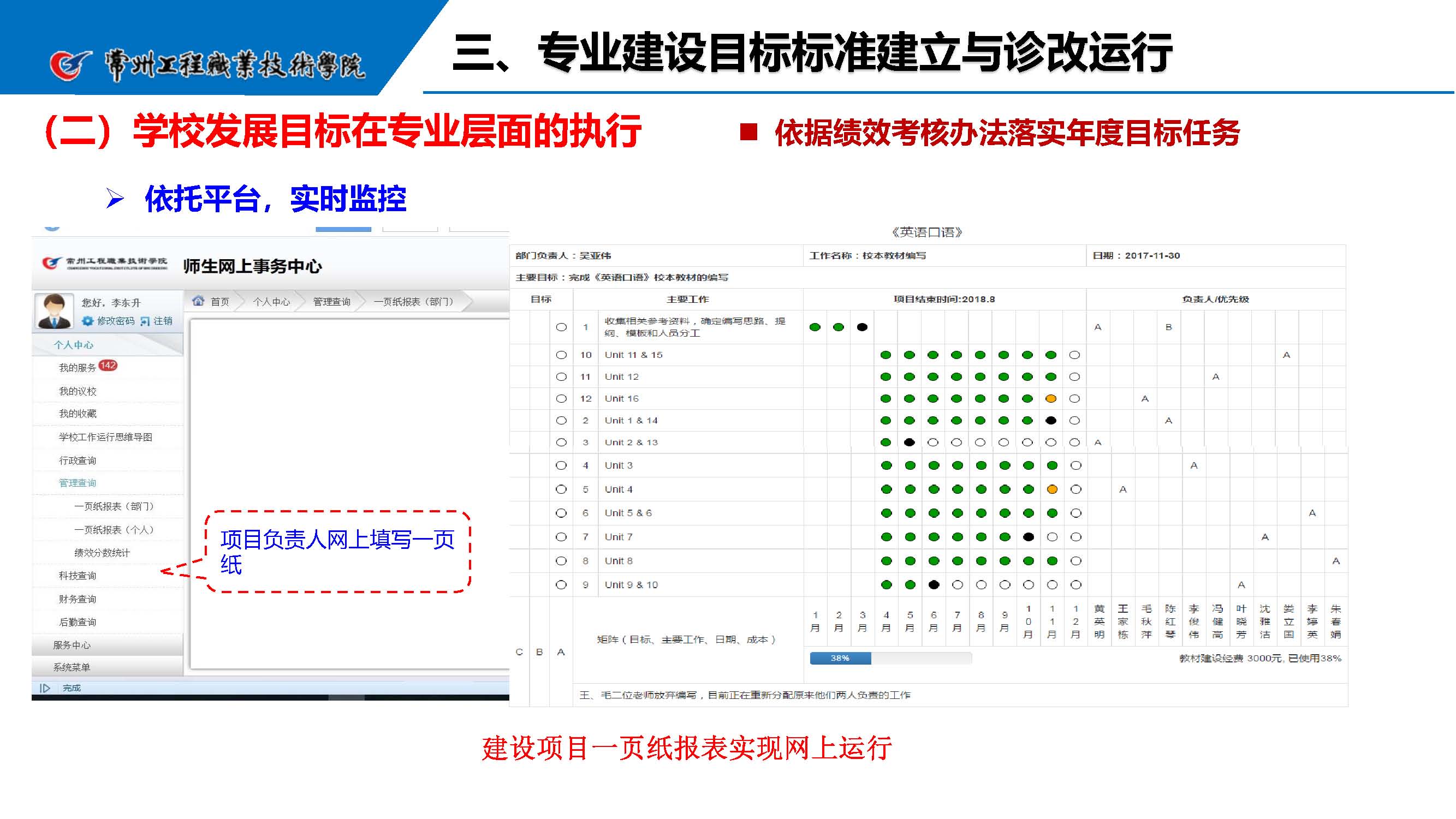The image size is (1456, 819).
Task: Click the 注销 logout icon
Action: click(x=145, y=321)
